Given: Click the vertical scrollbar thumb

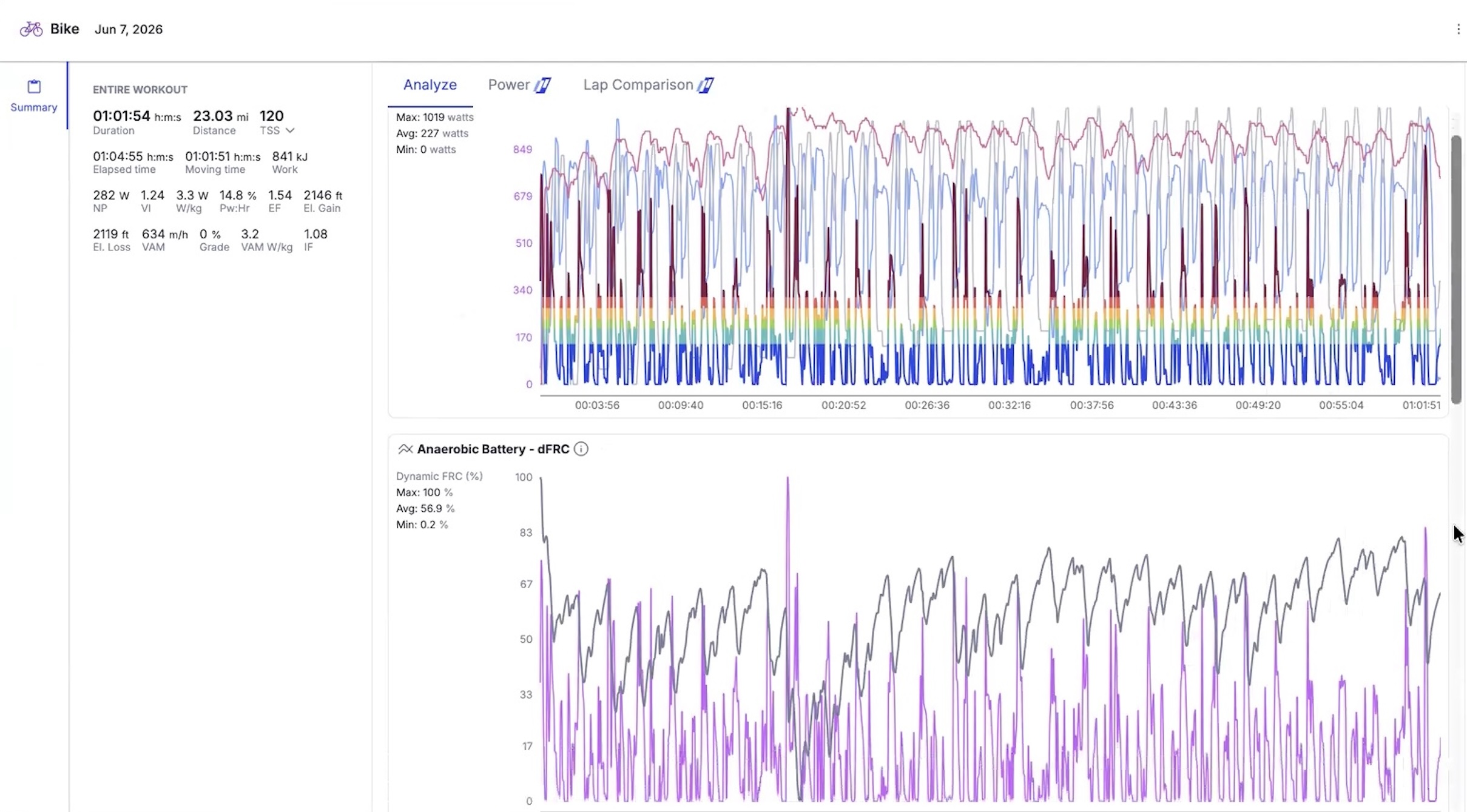Looking at the screenshot, I should click(x=1457, y=270).
